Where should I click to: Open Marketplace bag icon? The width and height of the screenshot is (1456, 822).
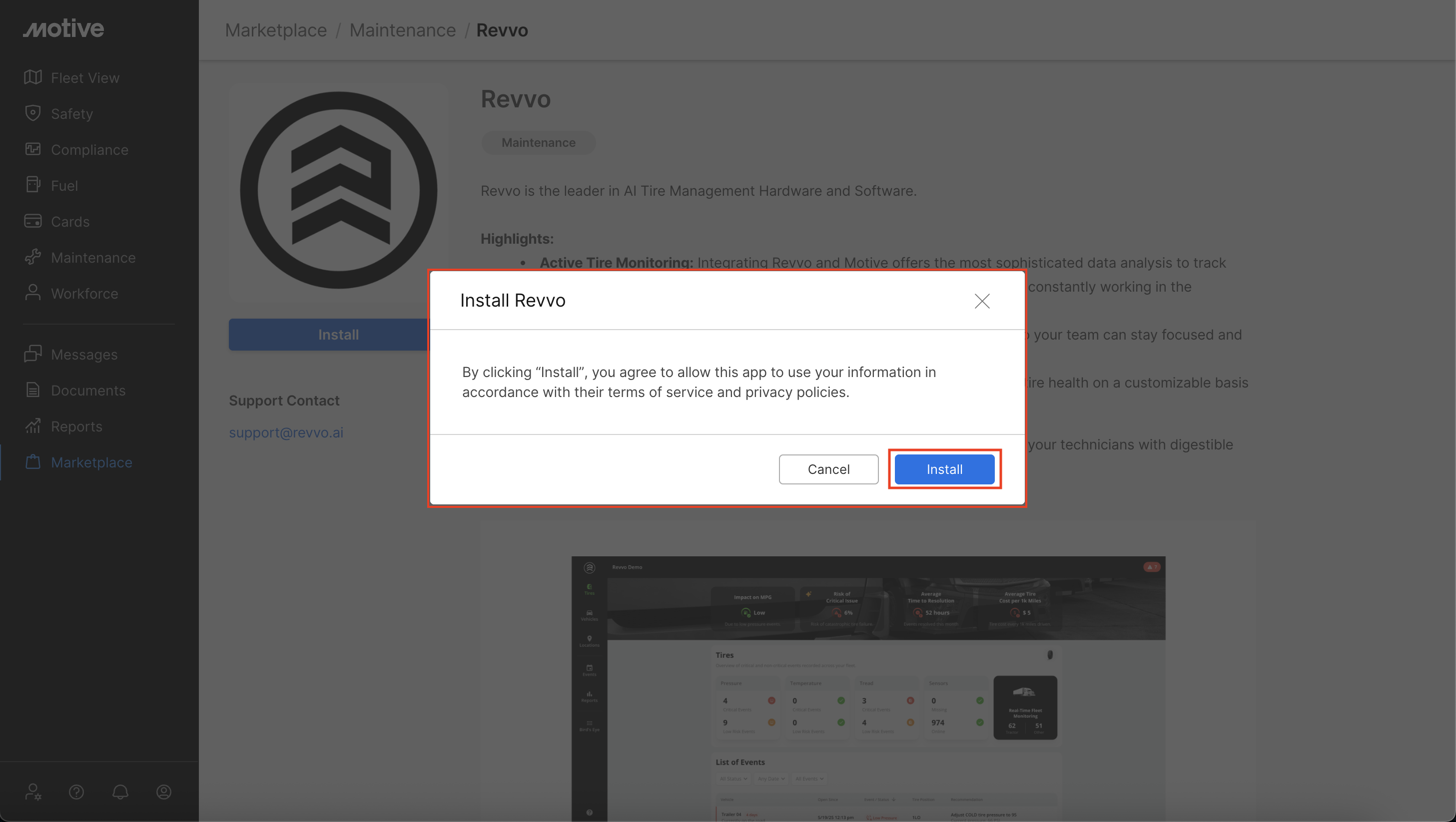coord(33,462)
